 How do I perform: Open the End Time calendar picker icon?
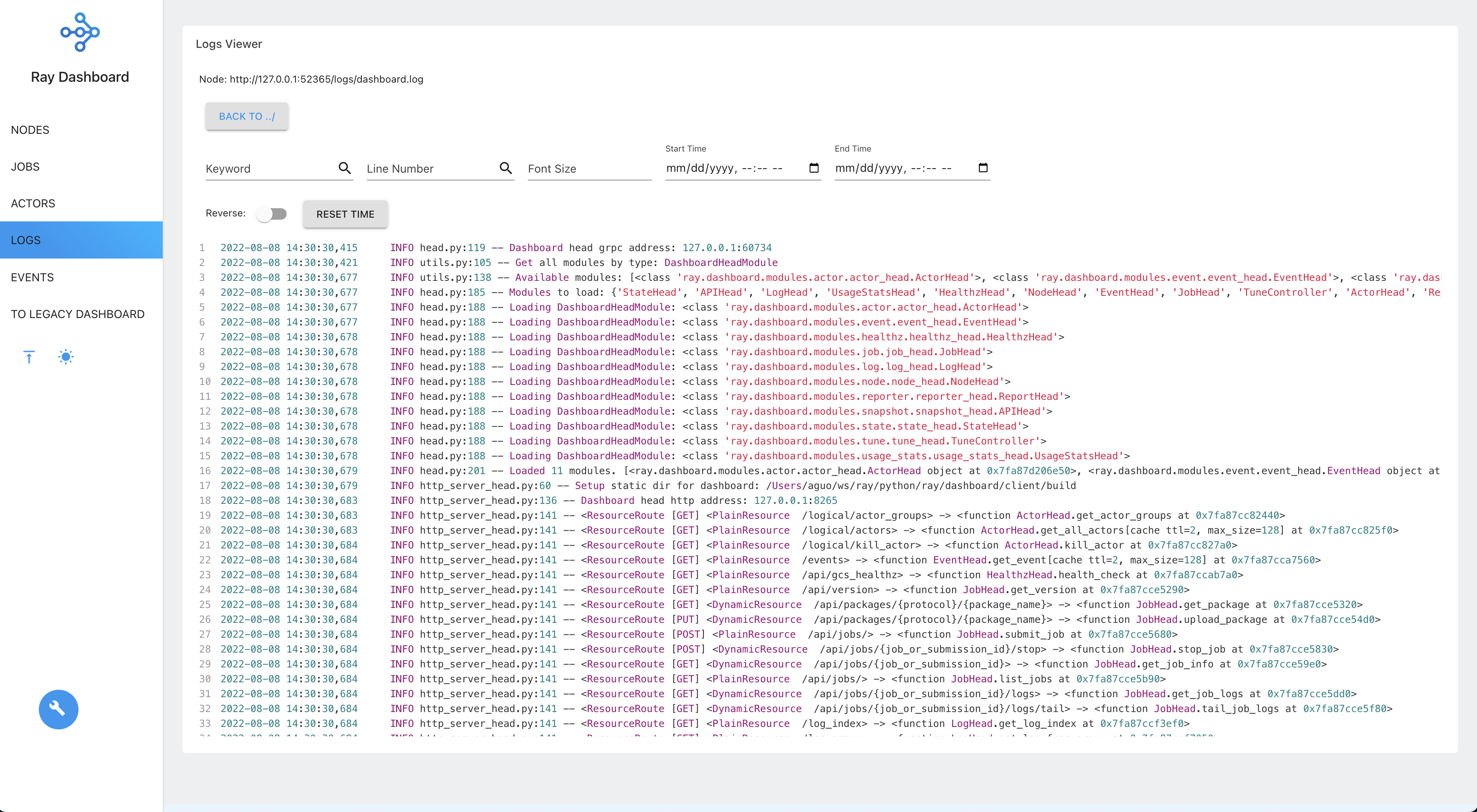point(983,168)
